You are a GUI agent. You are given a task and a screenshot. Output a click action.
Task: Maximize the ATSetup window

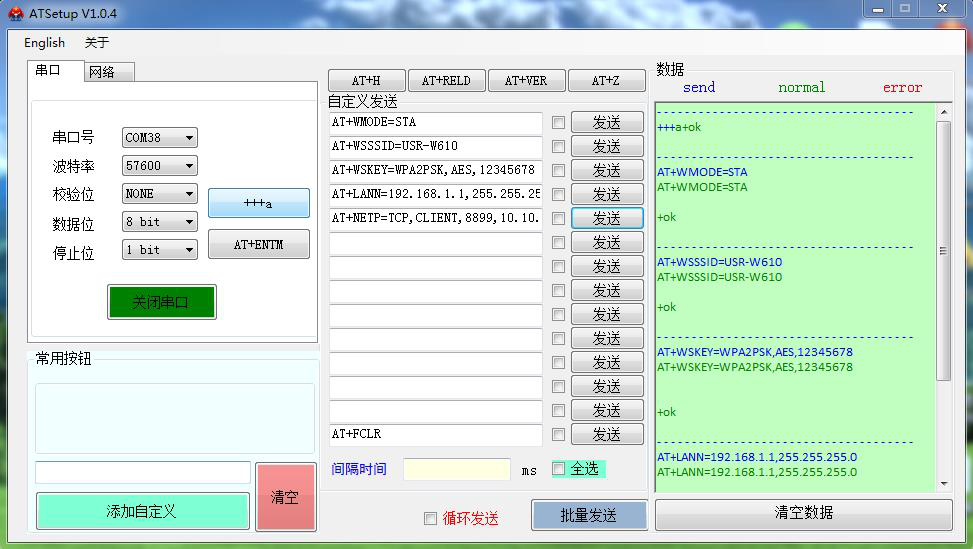pyautogui.click(x=905, y=9)
